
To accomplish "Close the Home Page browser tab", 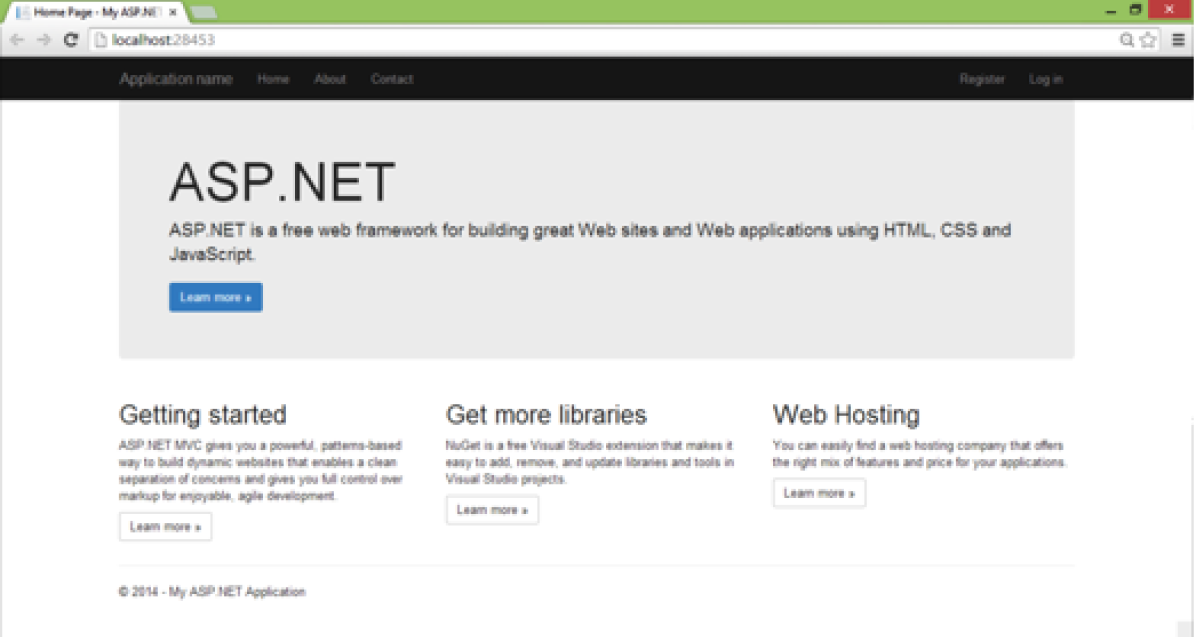I will pos(173,12).
